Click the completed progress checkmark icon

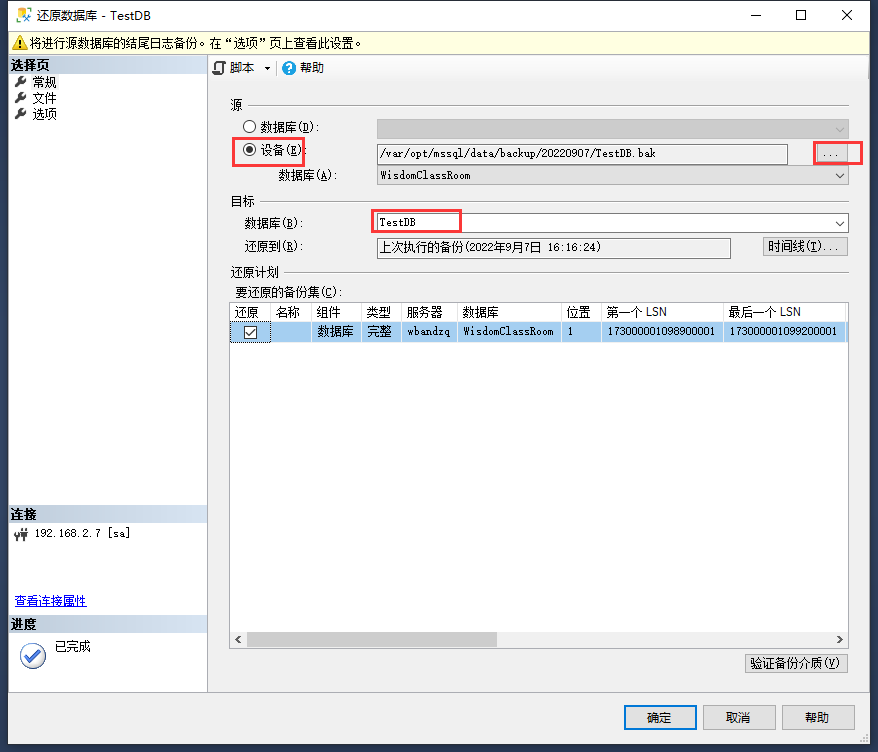[33, 655]
